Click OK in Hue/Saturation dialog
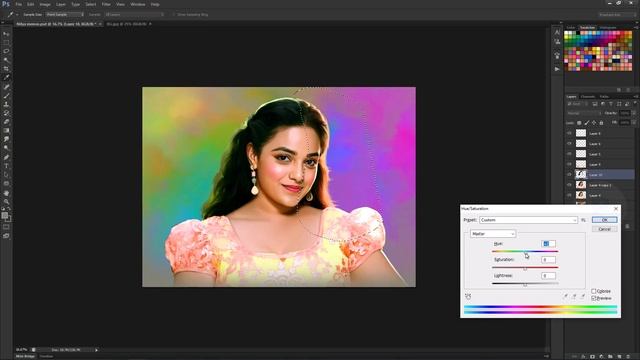640x360 pixels. tap(604, 220)
